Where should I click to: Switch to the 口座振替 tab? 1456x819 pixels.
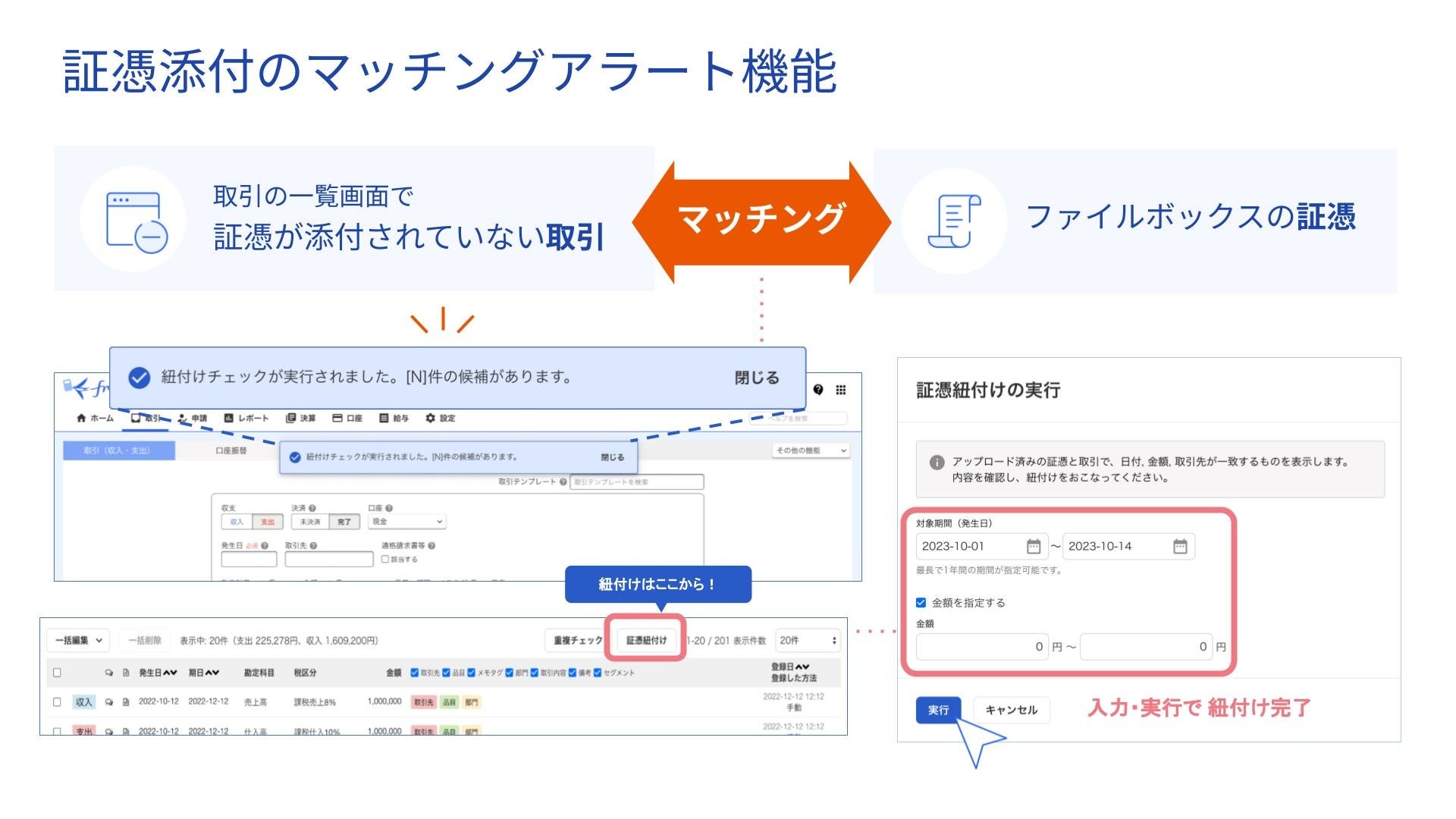coord(231,450)
